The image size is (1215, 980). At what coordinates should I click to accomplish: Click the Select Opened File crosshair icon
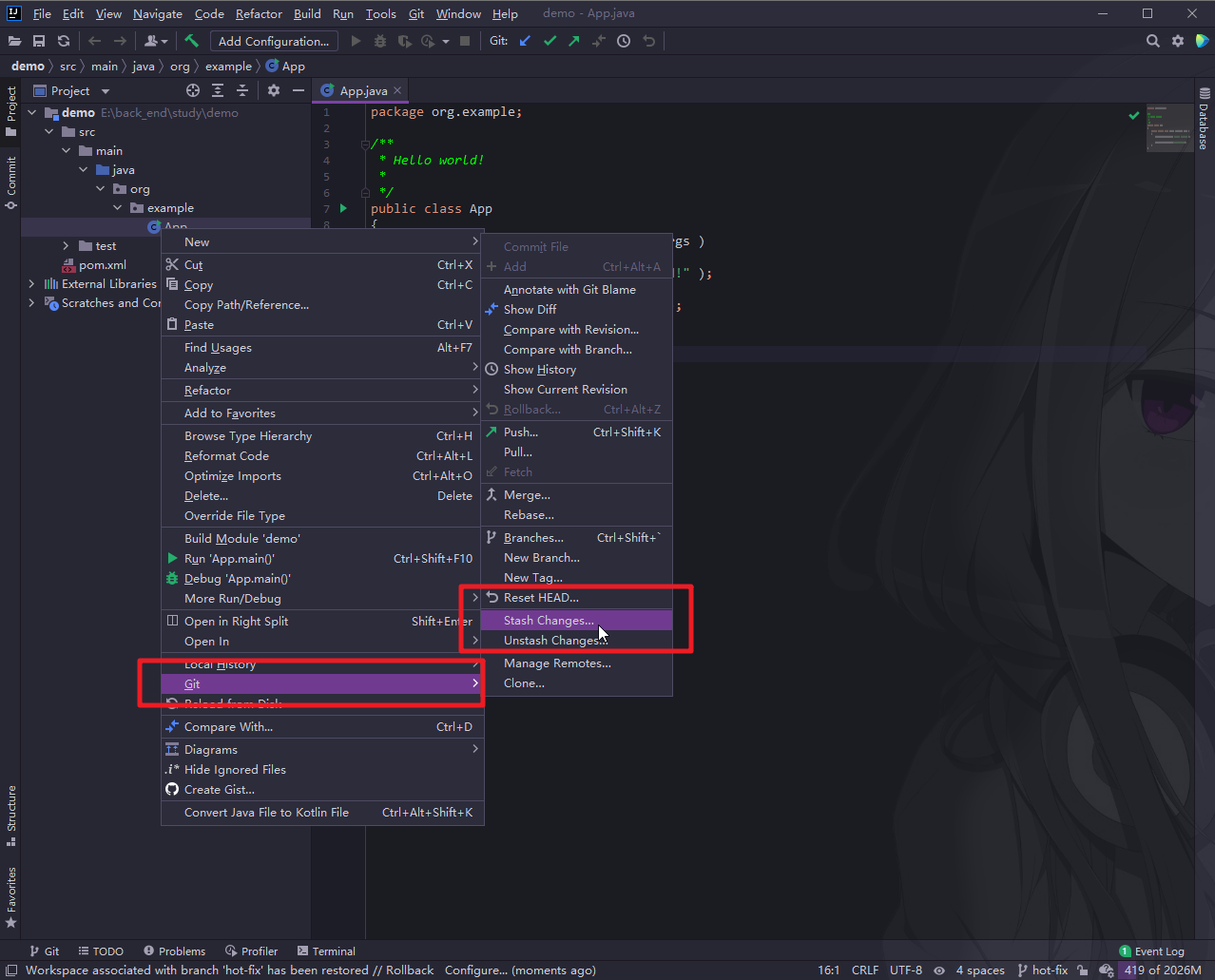(x=193, y=90)
